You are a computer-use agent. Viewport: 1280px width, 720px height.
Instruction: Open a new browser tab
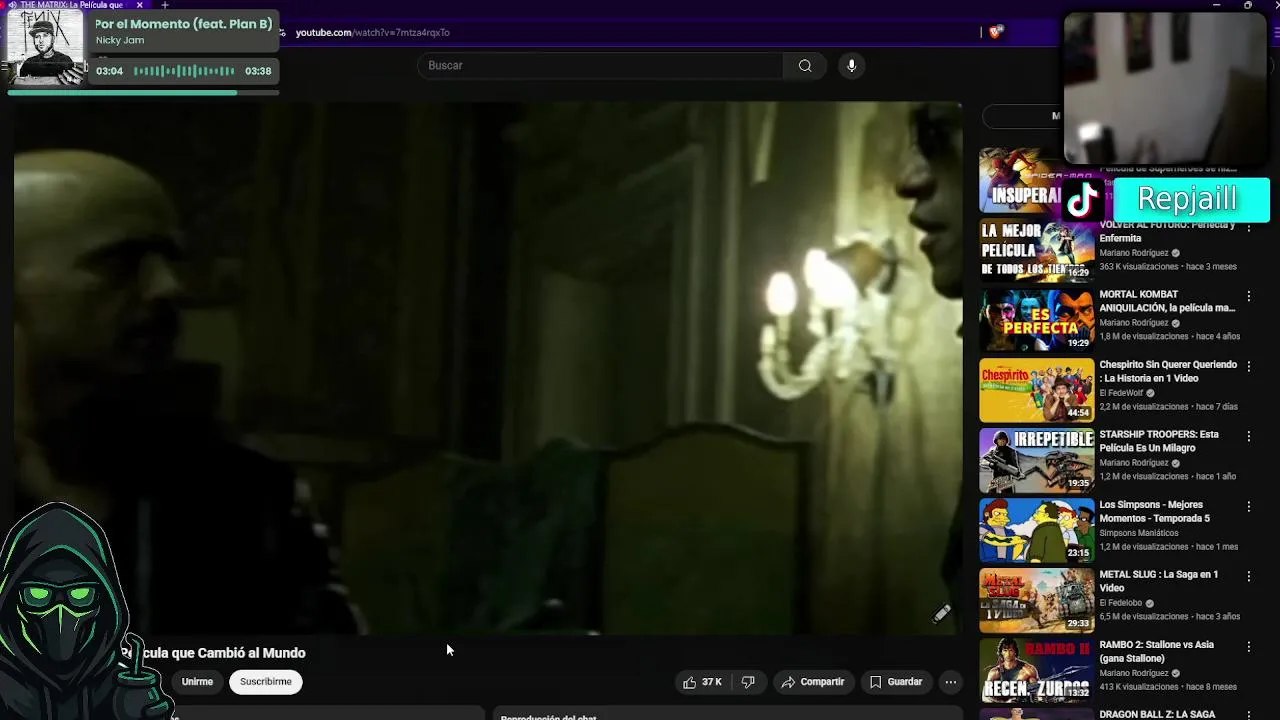click(165, 5)
